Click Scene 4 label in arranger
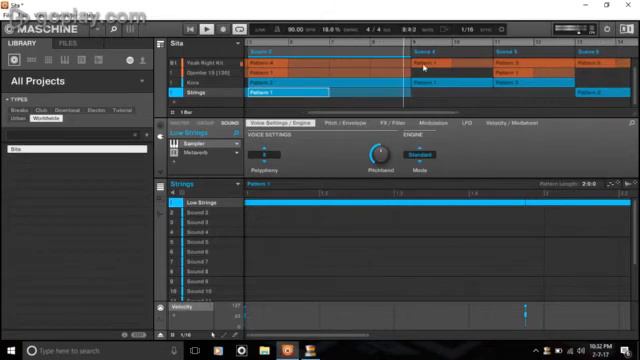The image size is (640, 360). coord(424,52)
